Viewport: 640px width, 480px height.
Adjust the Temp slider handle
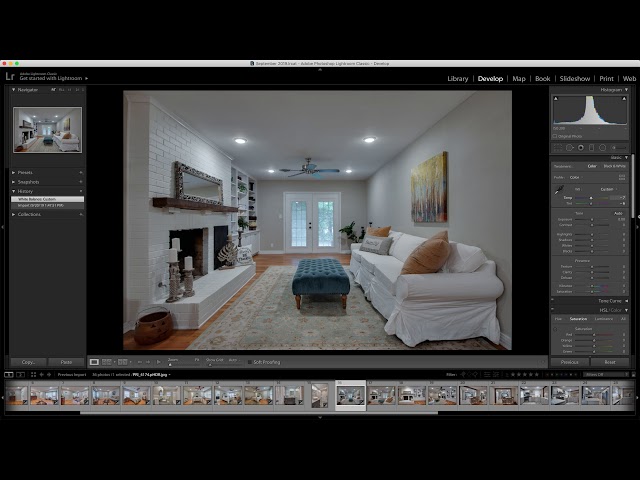point(591,198)
